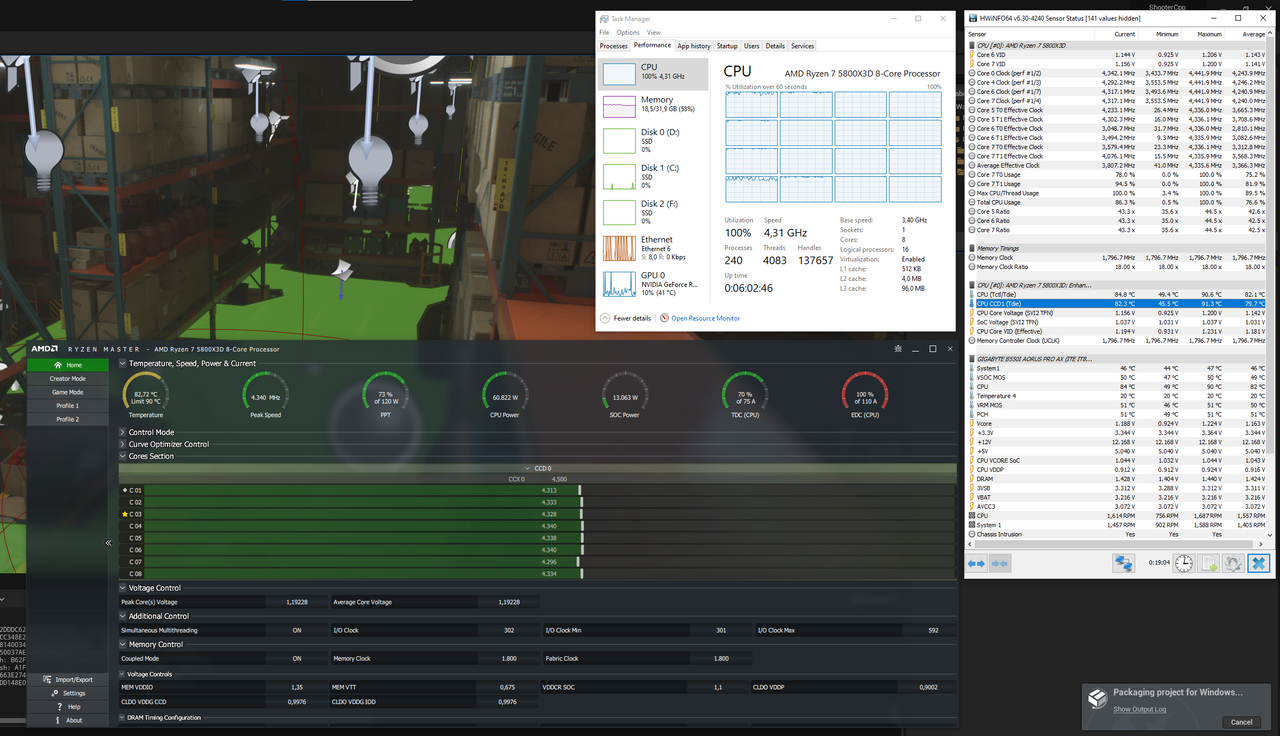Switch to App history tab
1280x736 pixels.
[x=694, y=46]
